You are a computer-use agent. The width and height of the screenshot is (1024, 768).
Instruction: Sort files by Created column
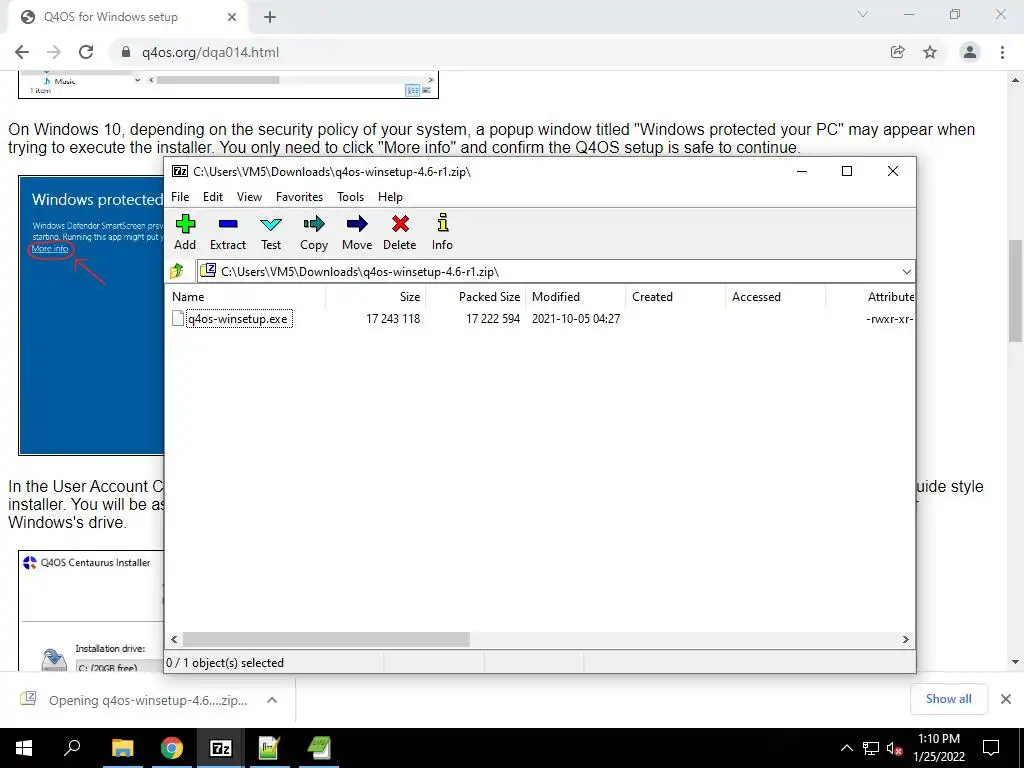click(676, 296)
